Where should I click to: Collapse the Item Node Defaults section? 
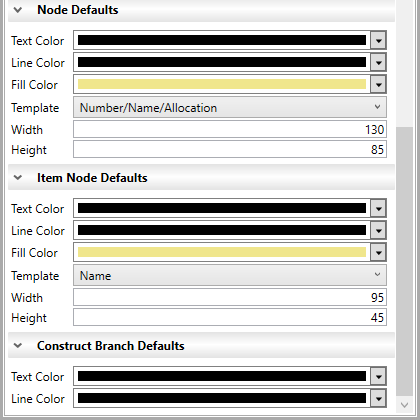coord(18,178)
